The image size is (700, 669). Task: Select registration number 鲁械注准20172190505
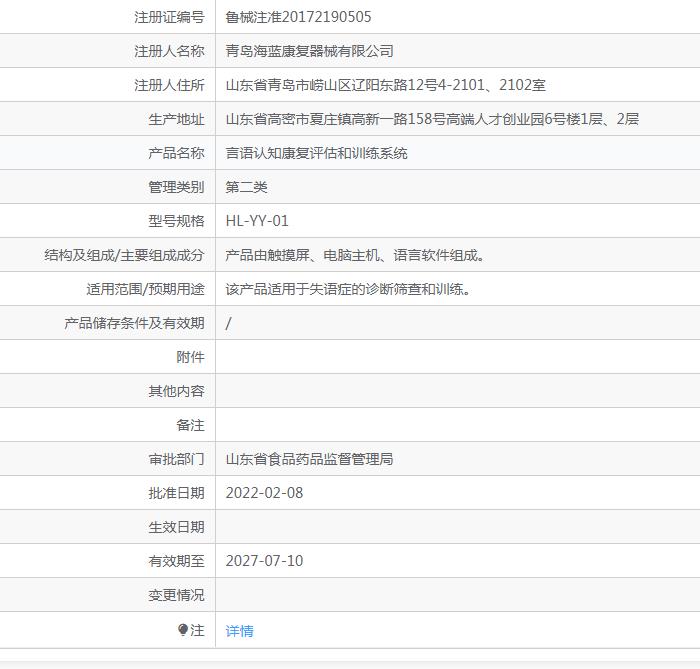(298, 17)
